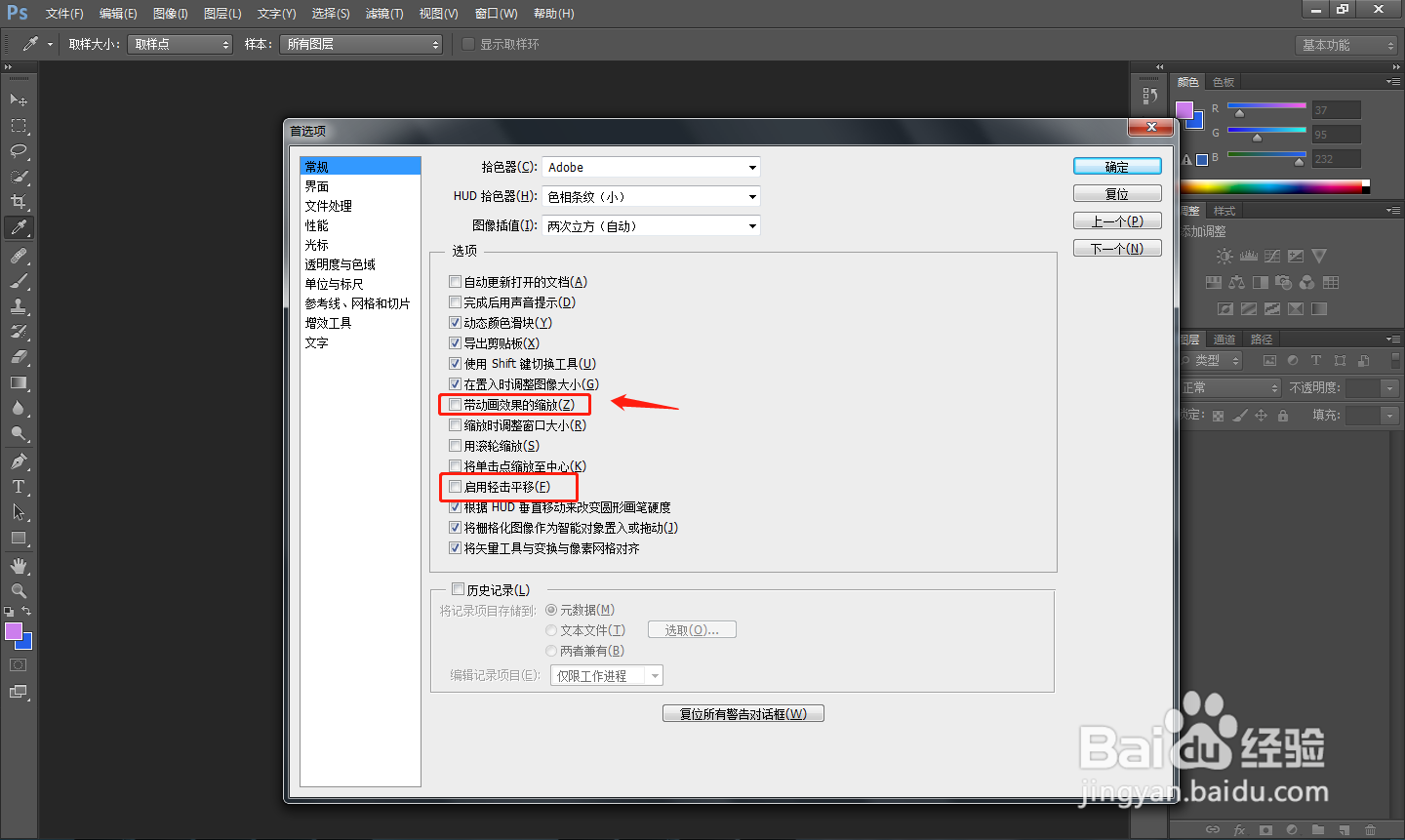Open the HUD 拾色器 dropdown
Image resolution: width=1405 pixels, height=840 pixels.
pos(651,197)
